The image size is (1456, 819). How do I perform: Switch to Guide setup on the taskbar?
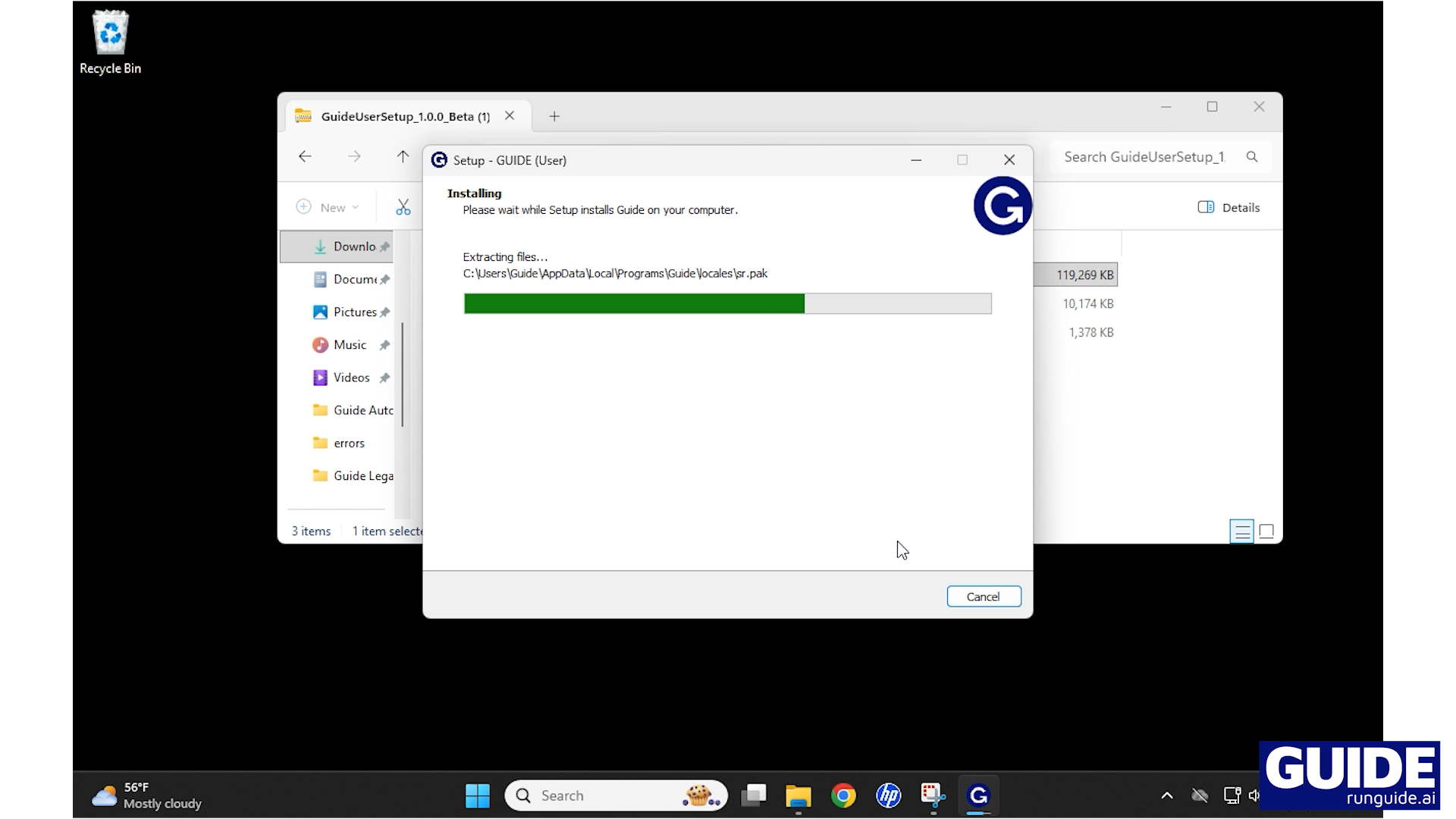click(x=978, y=795)
